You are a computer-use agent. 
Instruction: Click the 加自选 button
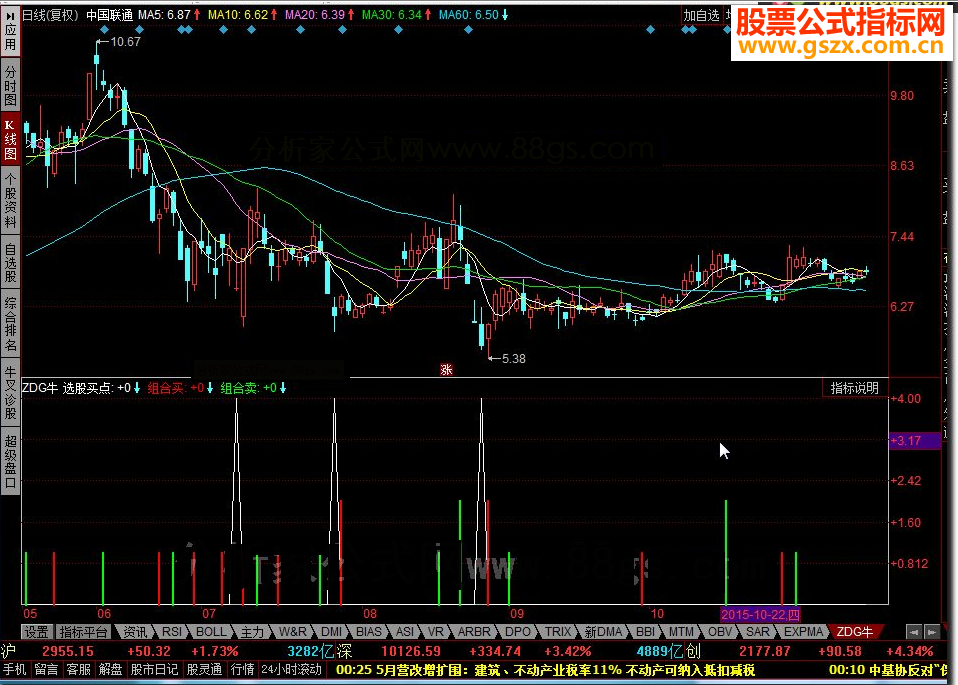pyautogui.click(x=701, y=15)
